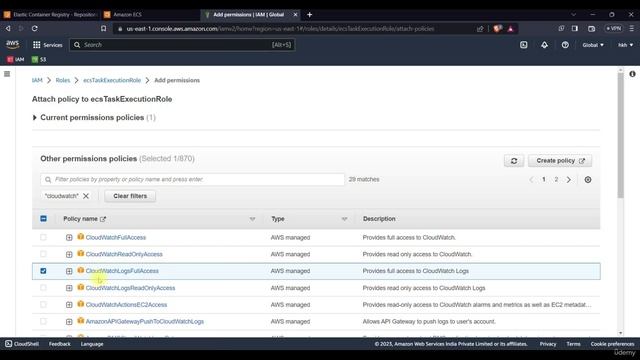
Task: Click the Create policy button
Action: [560, 161]
